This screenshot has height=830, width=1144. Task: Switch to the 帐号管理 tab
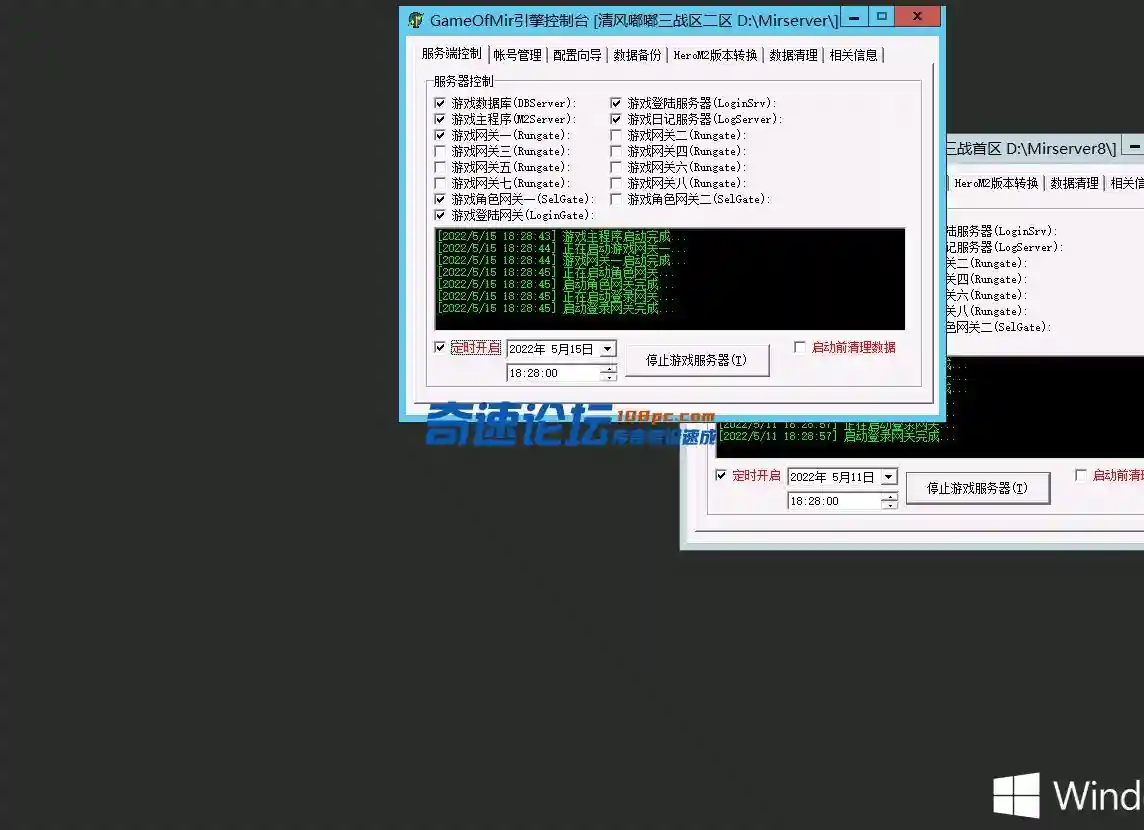pyautogui.click(x=517, y=55)
